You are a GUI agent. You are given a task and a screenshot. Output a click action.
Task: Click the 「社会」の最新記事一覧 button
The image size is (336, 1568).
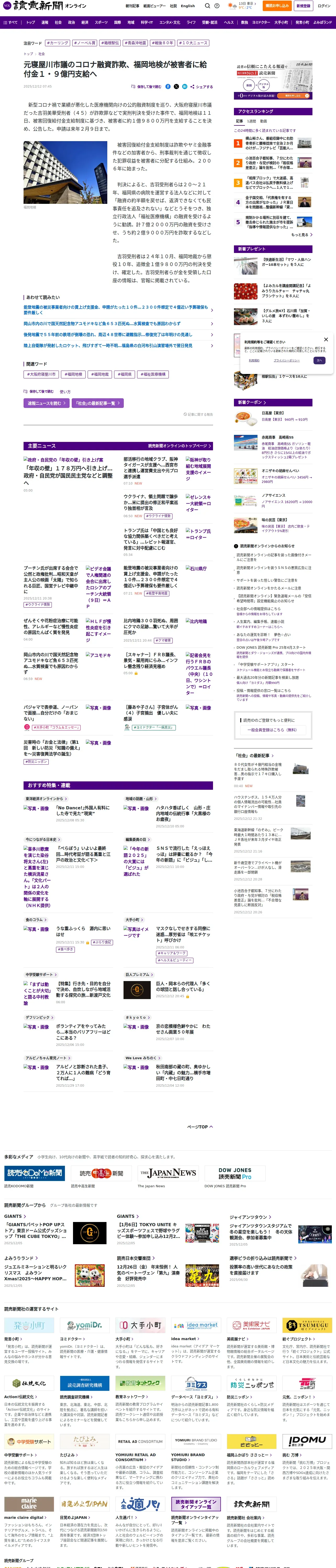tap(98, 403)
